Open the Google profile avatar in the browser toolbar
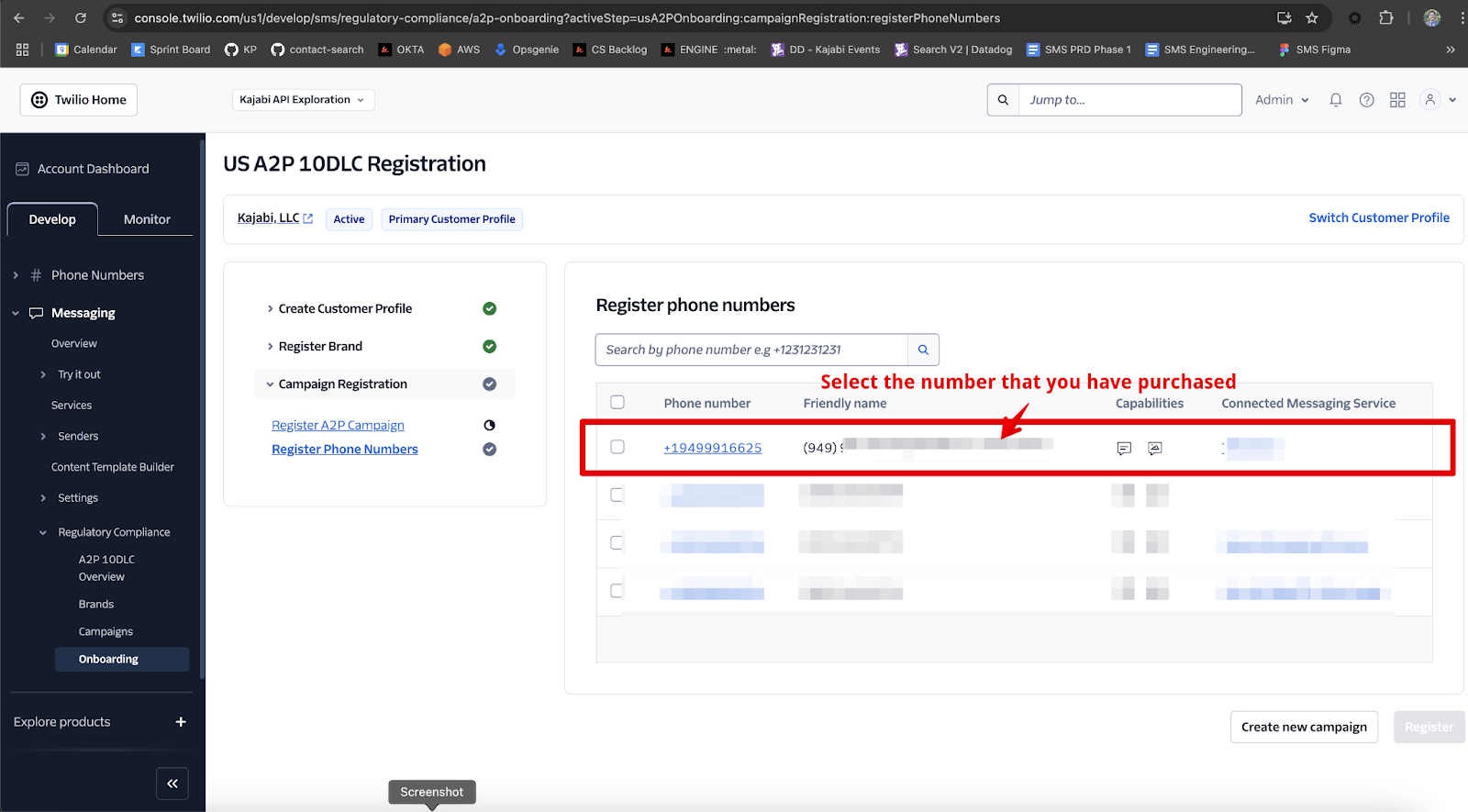1468x812 pixels. tap(1432, 17)
